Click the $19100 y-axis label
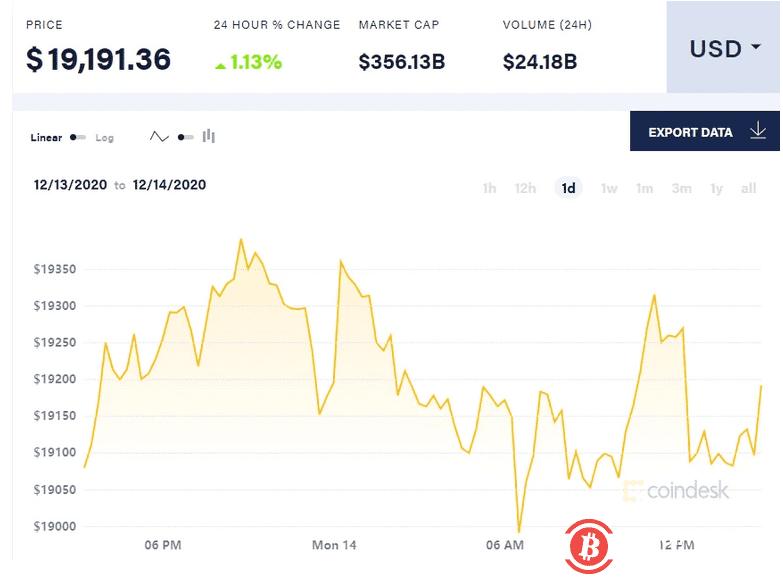Screen dimensions: 783x586 (55, 453)
